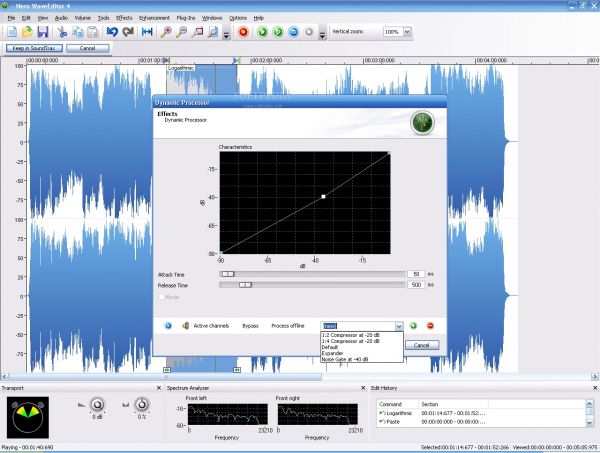This screenshot has width=600, height=453.
Task: Select '1:2 Compressor at -20 dB' preset
Action: click(350, 336)
